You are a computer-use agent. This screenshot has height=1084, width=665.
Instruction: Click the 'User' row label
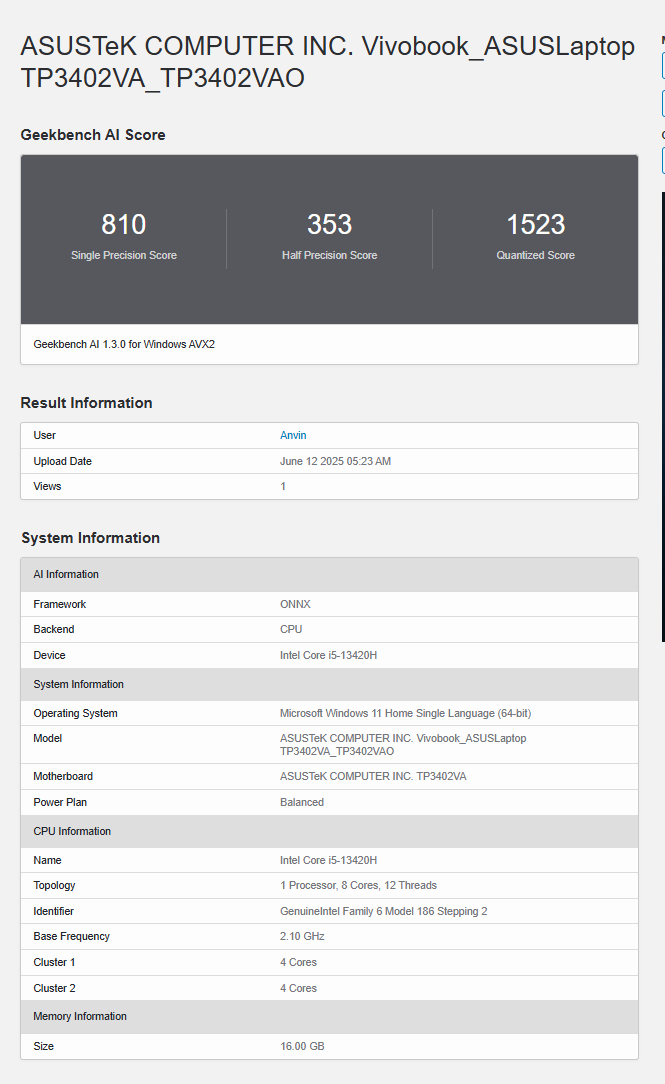45,435
